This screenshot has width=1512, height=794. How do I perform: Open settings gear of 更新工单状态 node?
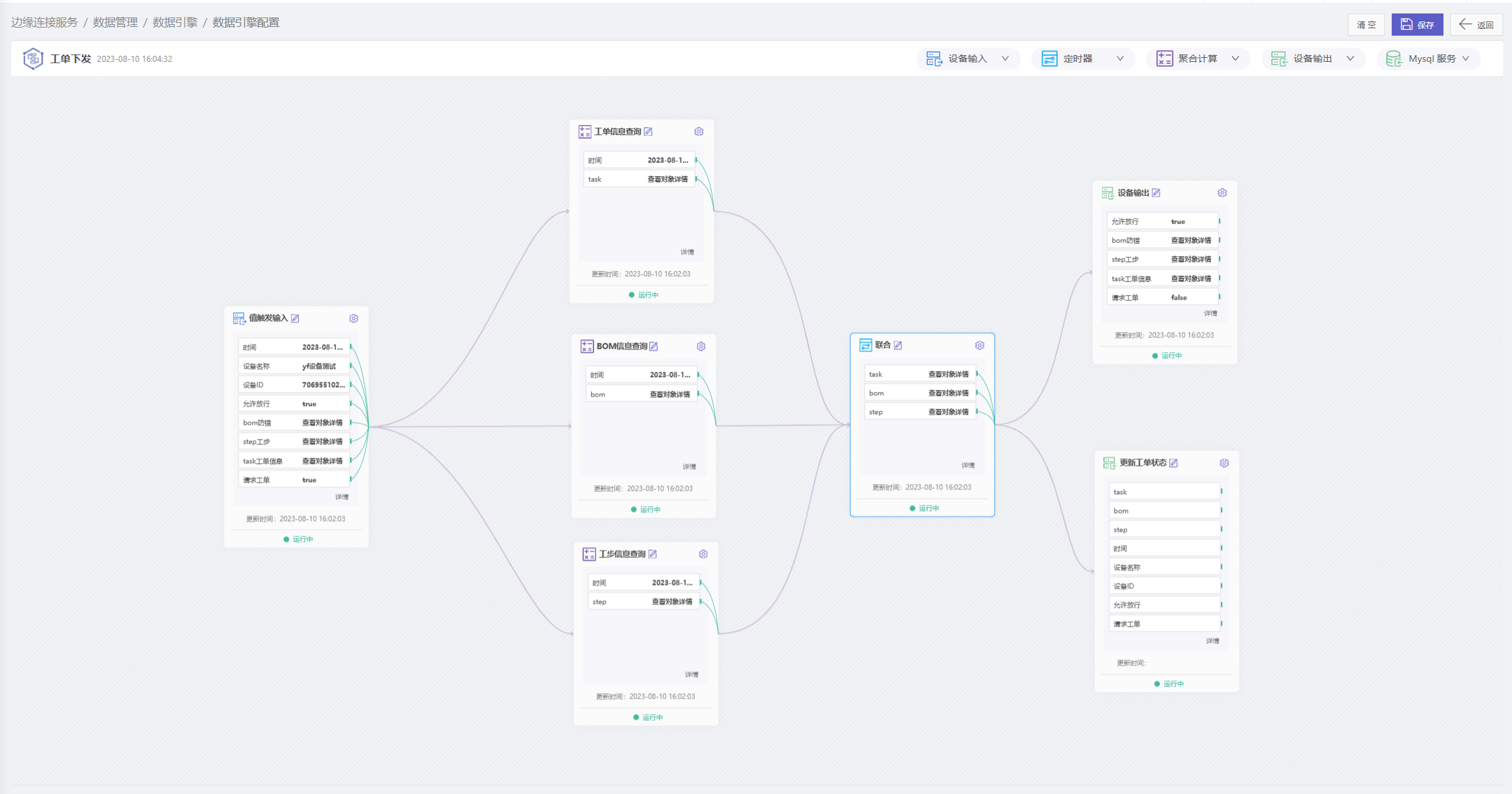1224,463
